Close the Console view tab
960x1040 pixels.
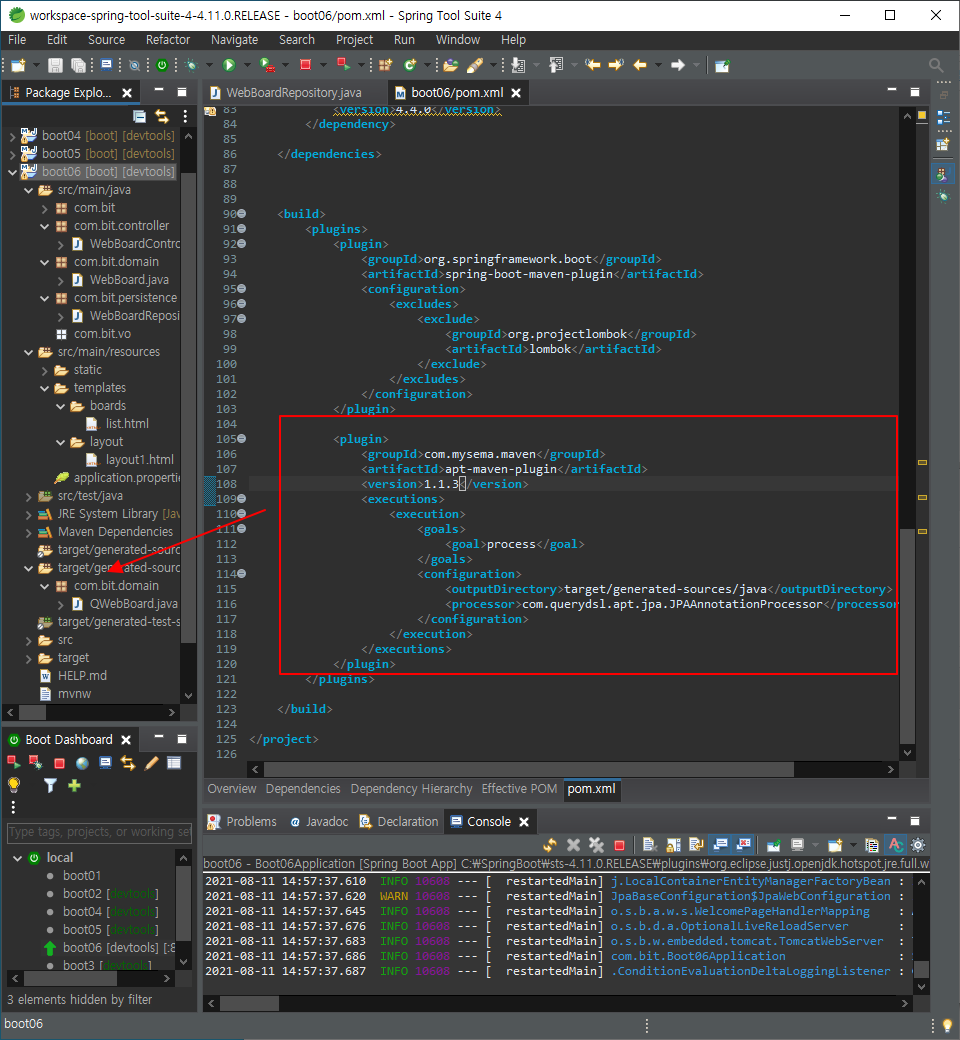[x=523, y=822]
